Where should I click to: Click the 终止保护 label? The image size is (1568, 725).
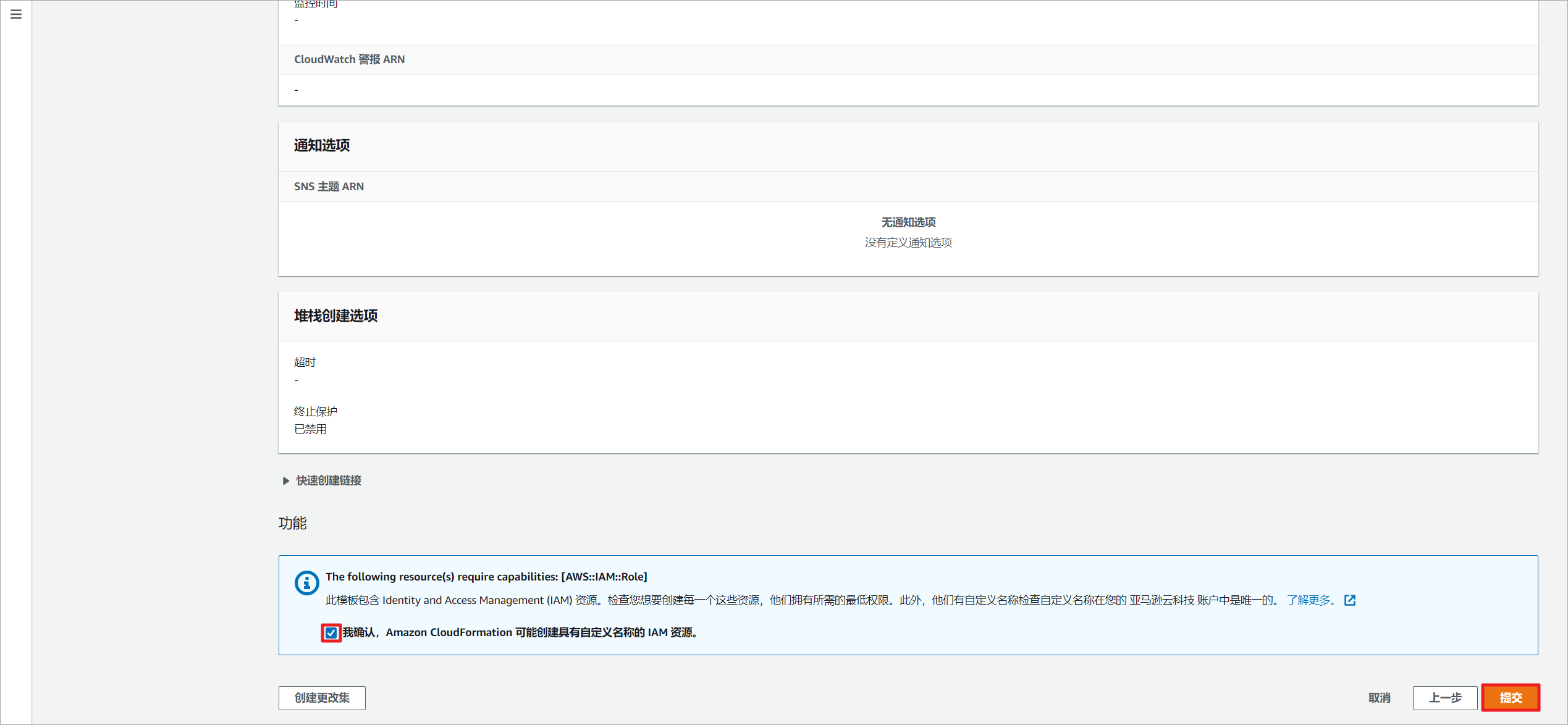[315, 411]
